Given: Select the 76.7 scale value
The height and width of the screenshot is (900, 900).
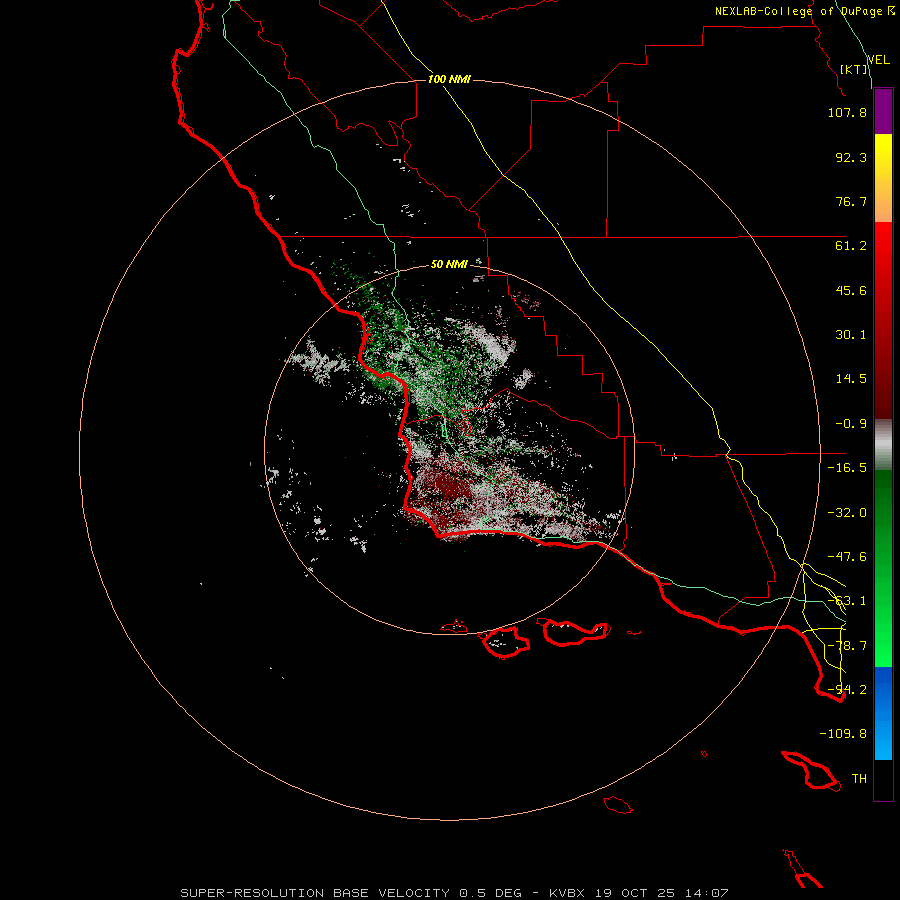Looking at the screenshot, I should click(851, 201).
